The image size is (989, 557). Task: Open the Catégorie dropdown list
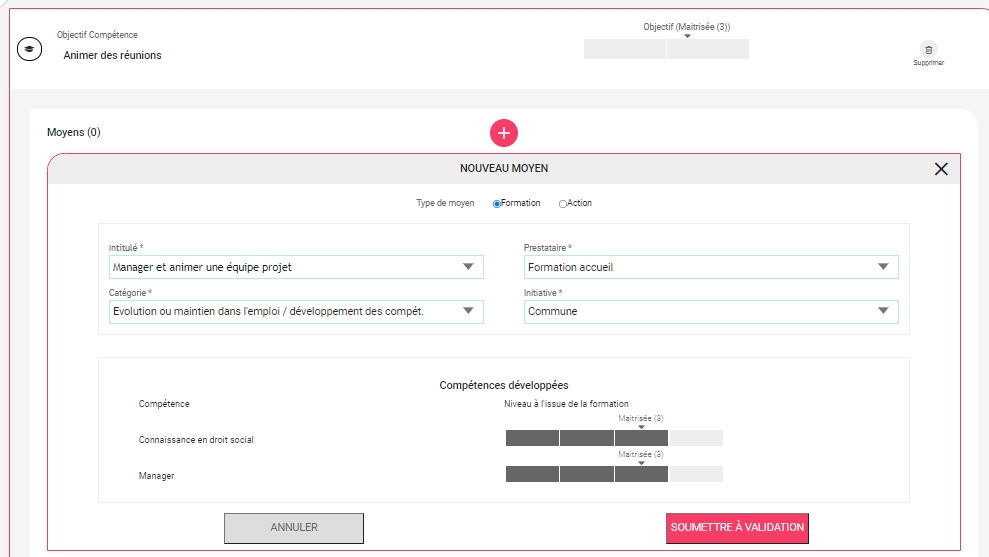tap(296, 311)
